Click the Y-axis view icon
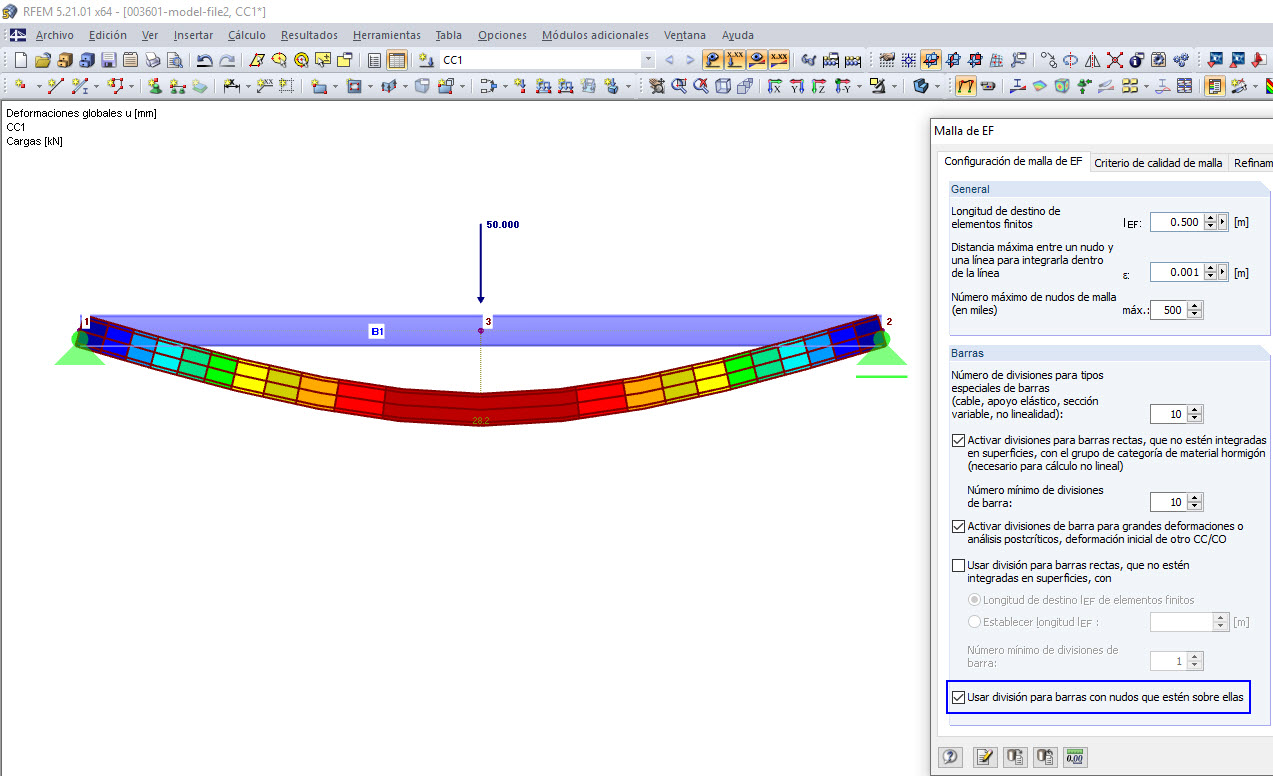The height and width of the screenshot is (776, 1273). coord(797,87)
